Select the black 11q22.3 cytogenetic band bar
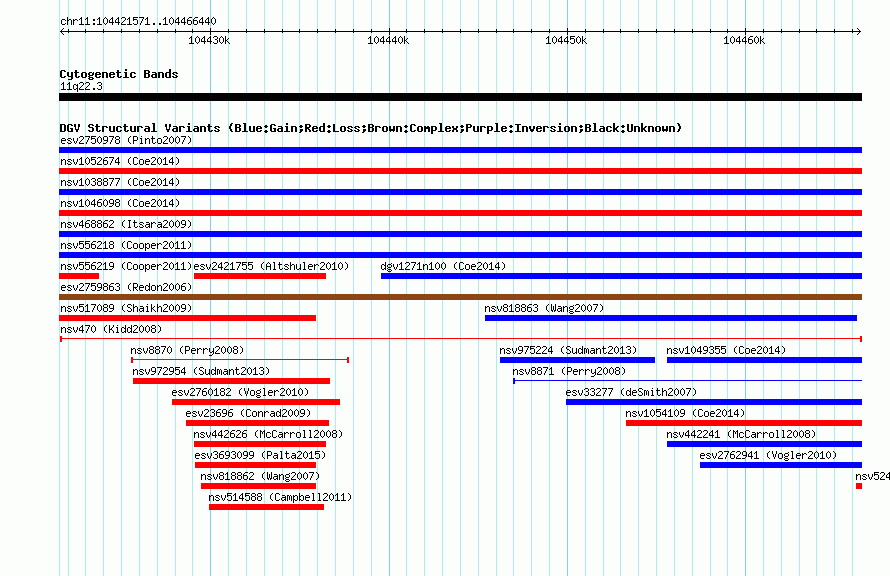The image size is (890, 576). (460, 97)
